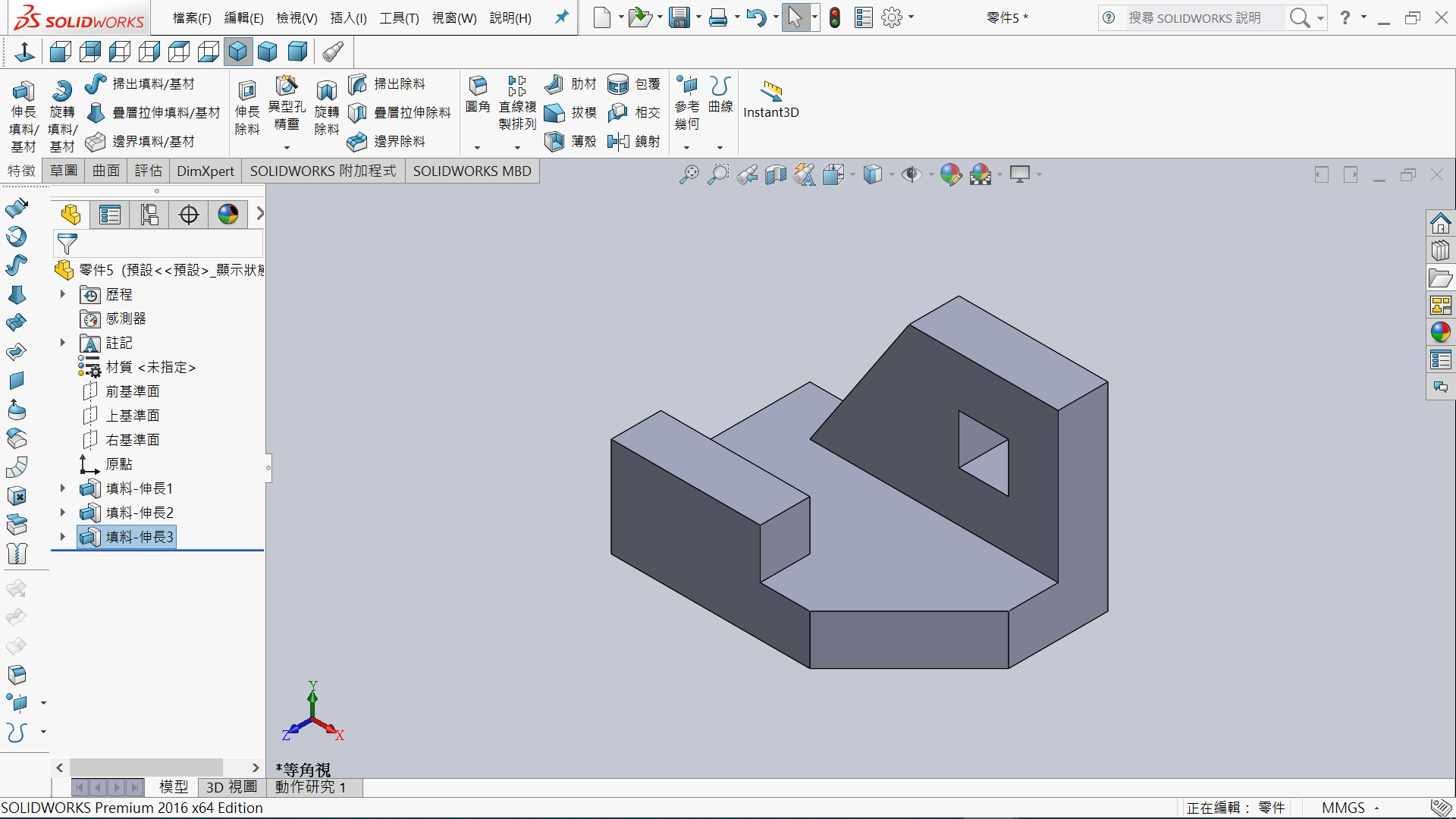Toggle the Instant3D button
1456x819 pixels.
click(770, 93)
